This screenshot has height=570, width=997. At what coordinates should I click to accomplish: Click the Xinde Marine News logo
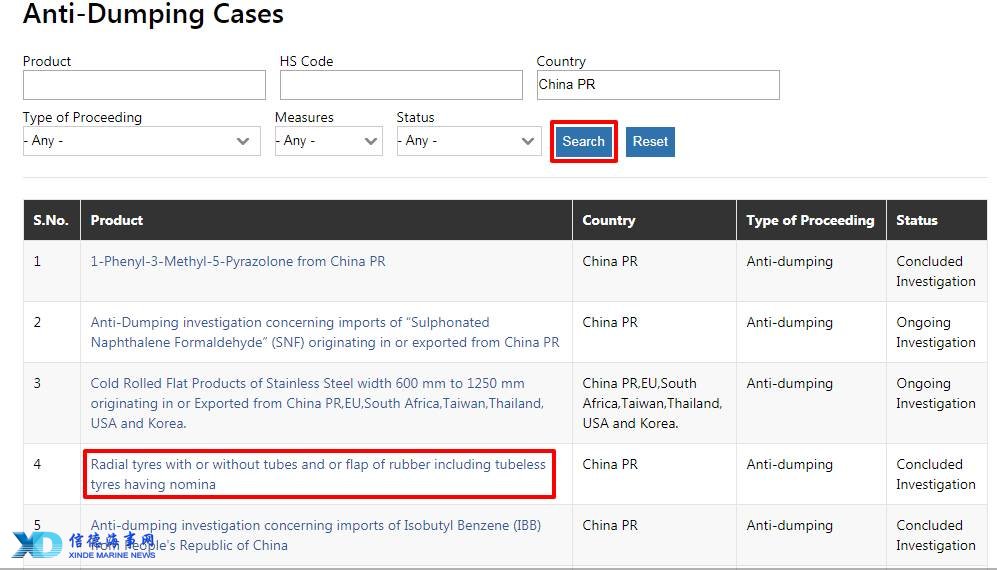coord(84,545)
